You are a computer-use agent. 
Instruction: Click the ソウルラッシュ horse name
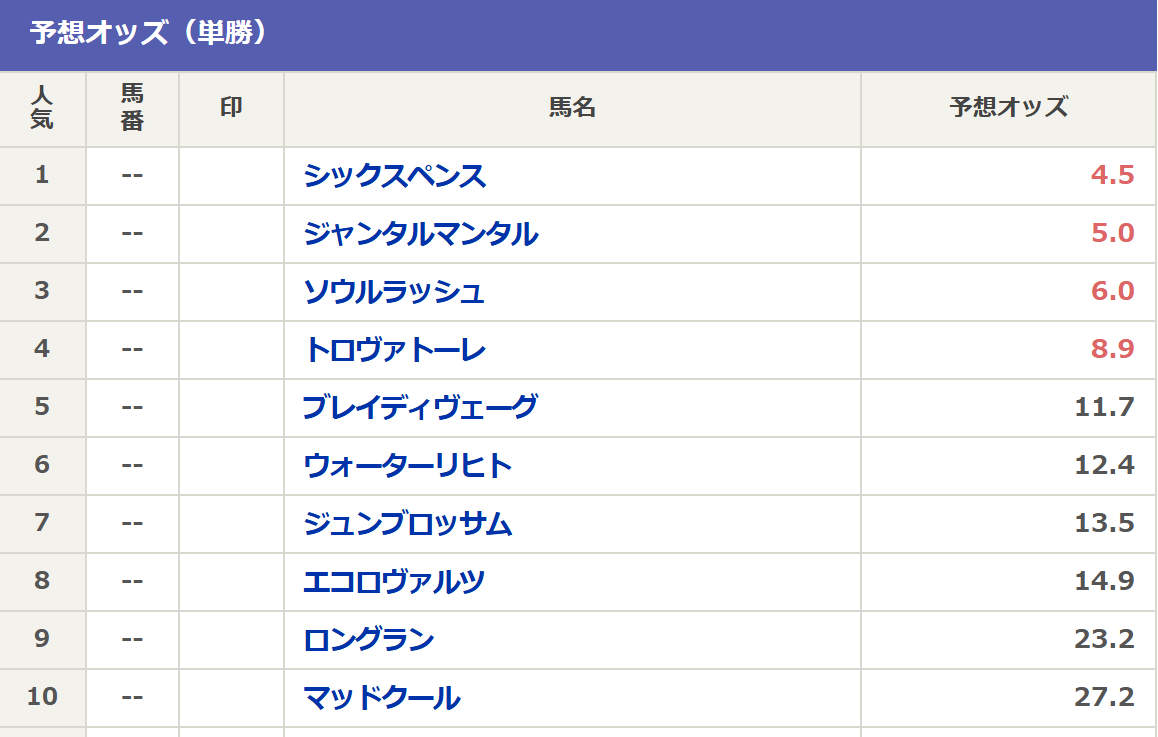[x=394, y=292]
